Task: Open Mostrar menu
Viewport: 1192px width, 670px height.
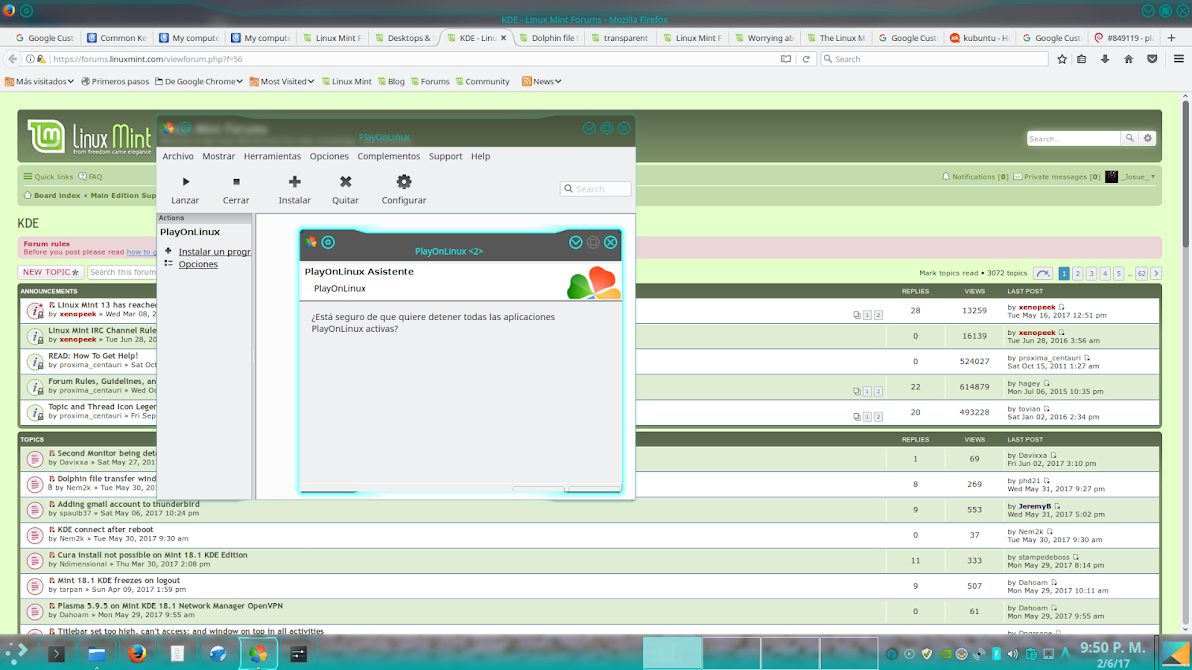Action: pyautogui.click(x=218, y=156)
